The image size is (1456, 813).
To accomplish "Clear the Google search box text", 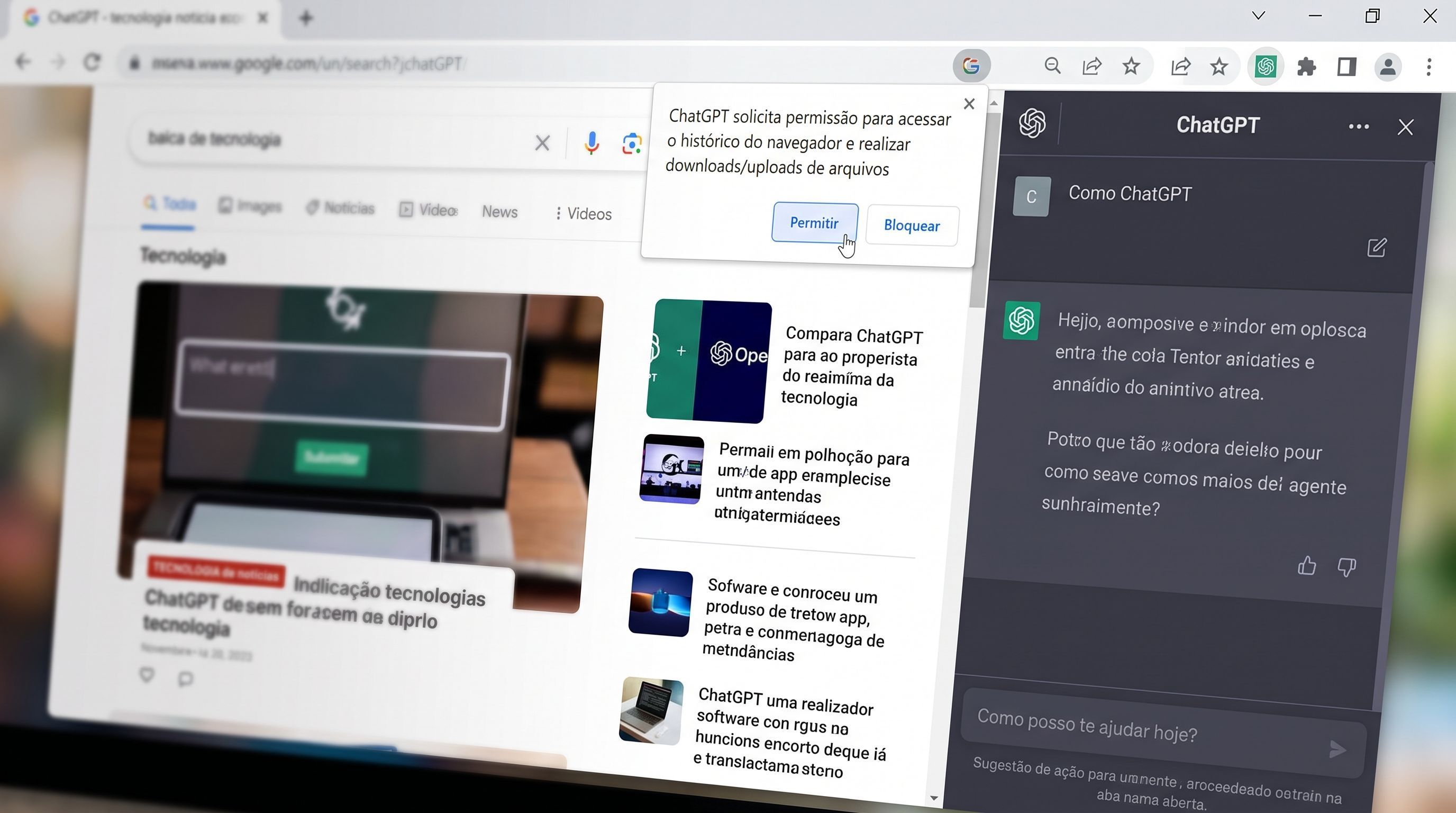I will coord(542,142).
